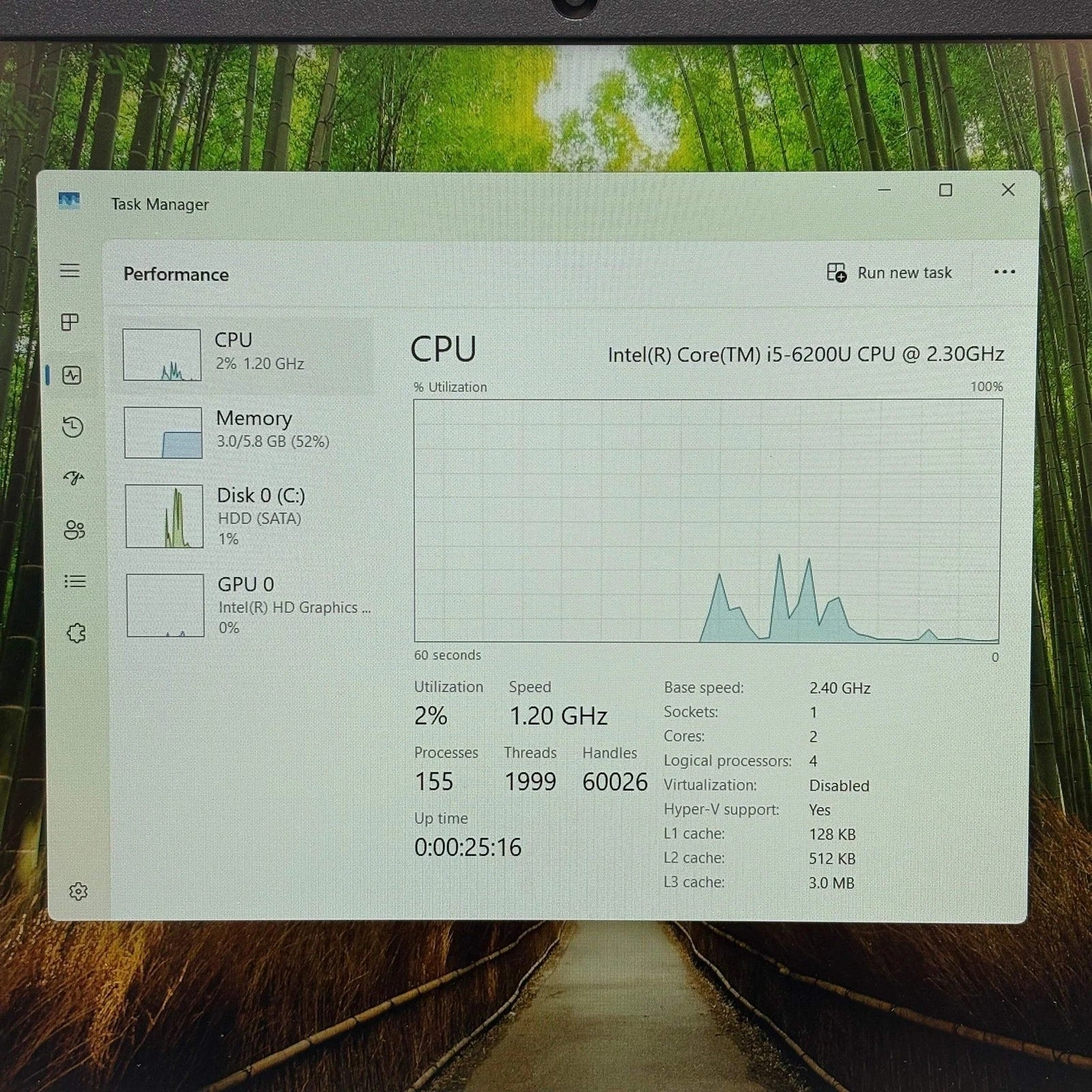The width and height of the screenshot is (1092, 1092).
Task: Open the Services page puzzle icon
Action: click(76, 633)
